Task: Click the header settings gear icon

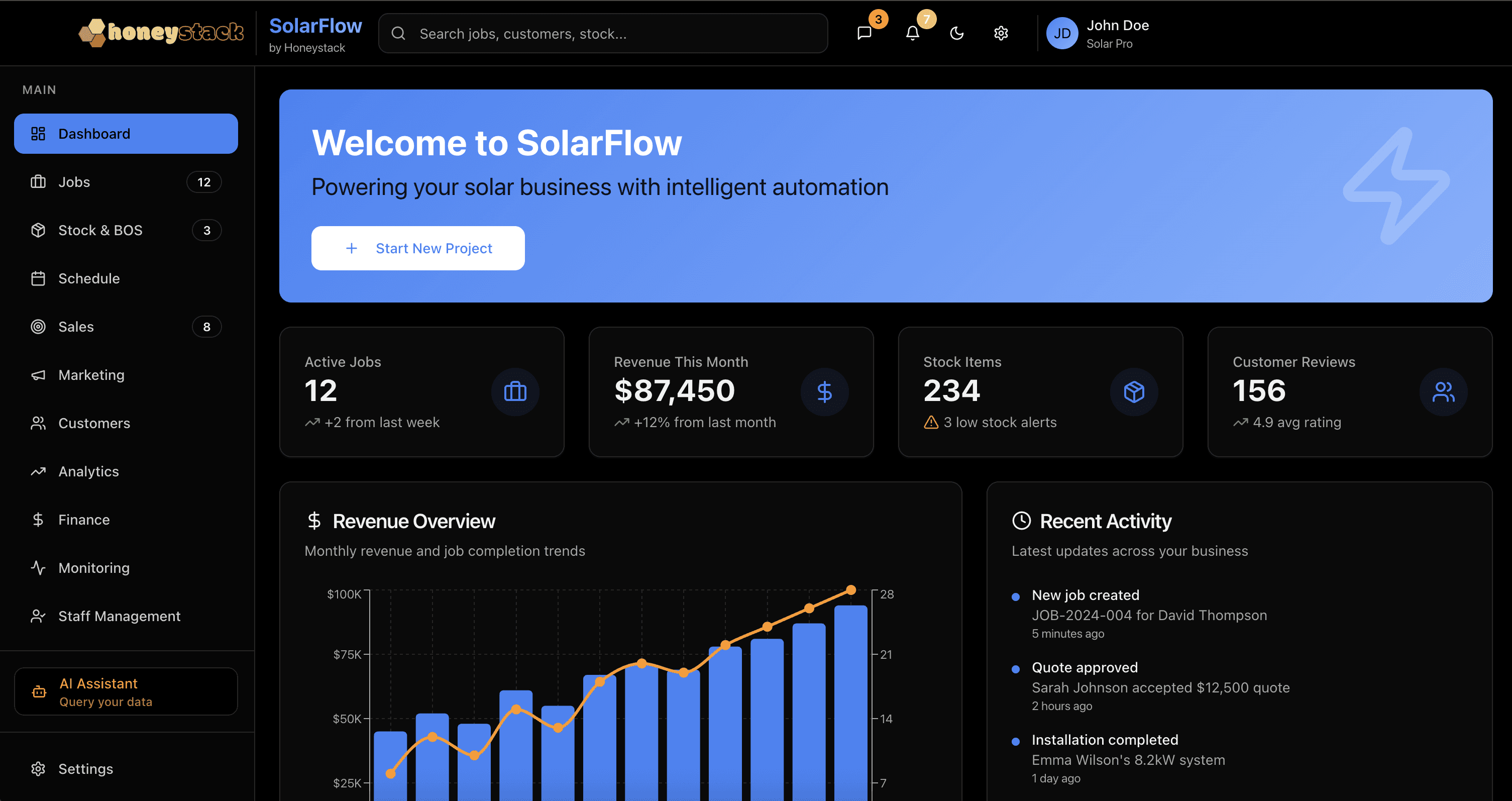Action: (1001, 34)
